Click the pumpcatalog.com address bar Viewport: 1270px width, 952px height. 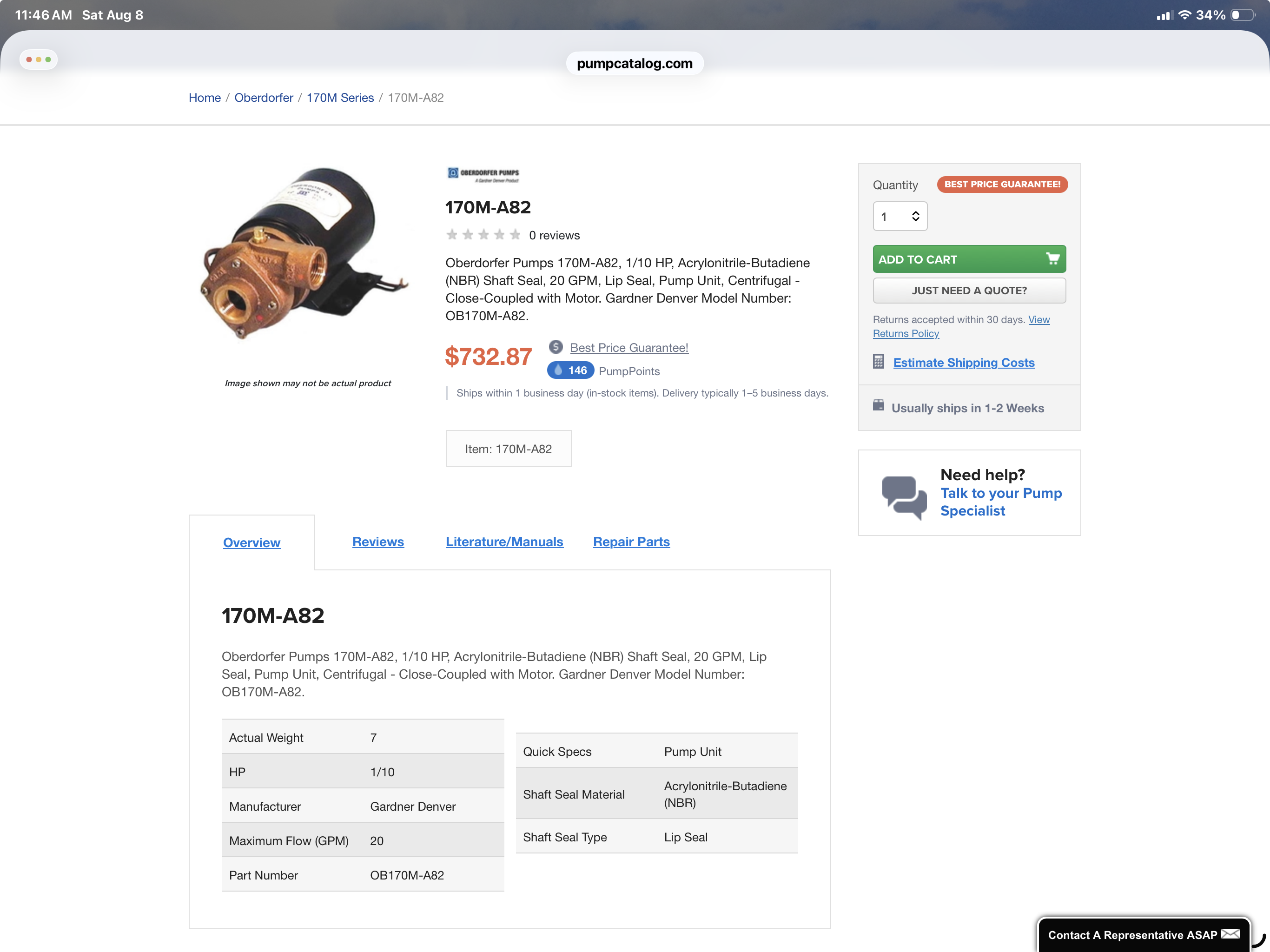[x=635, y=63]
